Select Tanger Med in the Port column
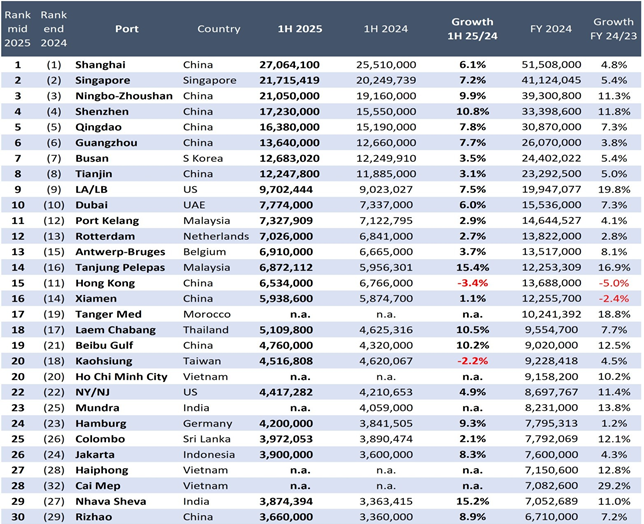The image size is (644, 524). click(x=108, y=314)
